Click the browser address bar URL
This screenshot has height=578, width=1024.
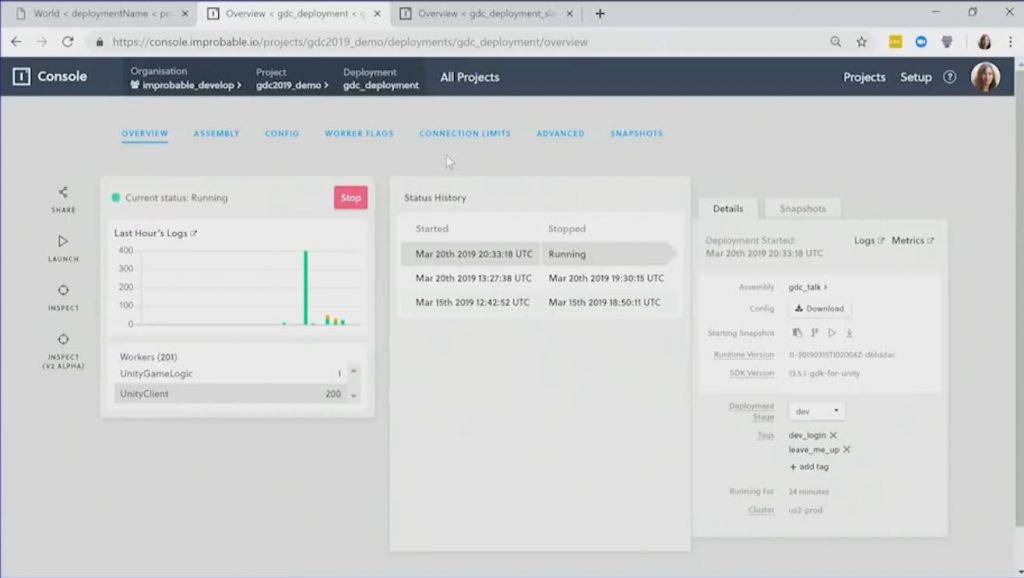click(x=350, y=42)
